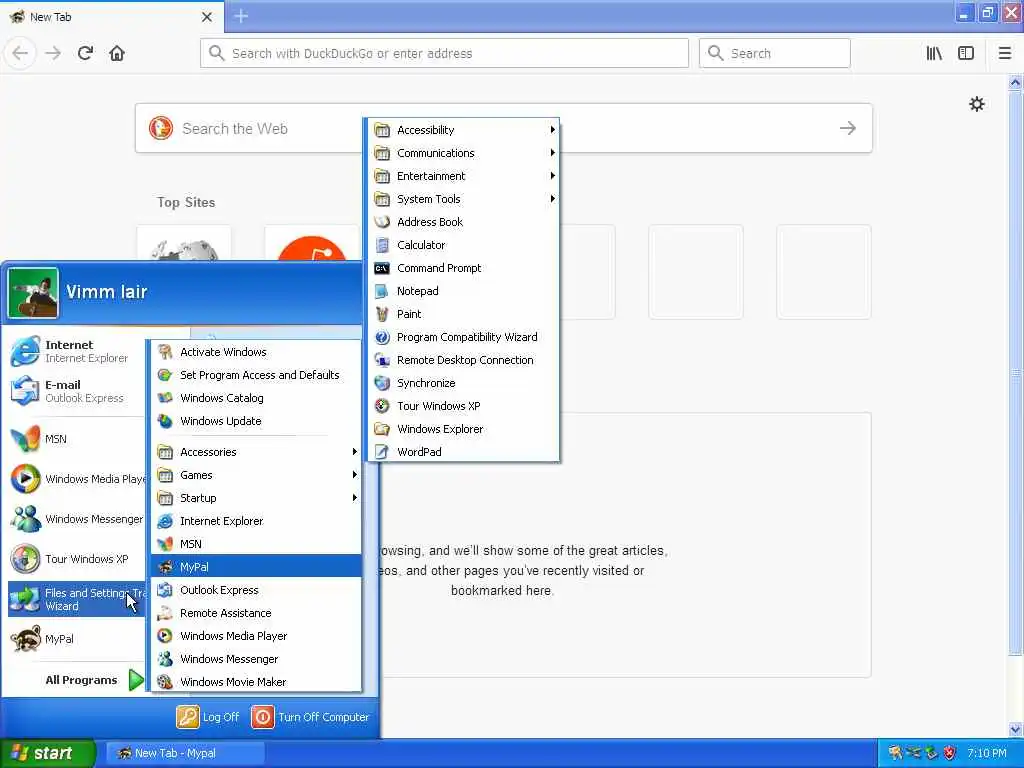Click the address bar input field
This screenshot has height=768, width=1024.
[444, 53]
